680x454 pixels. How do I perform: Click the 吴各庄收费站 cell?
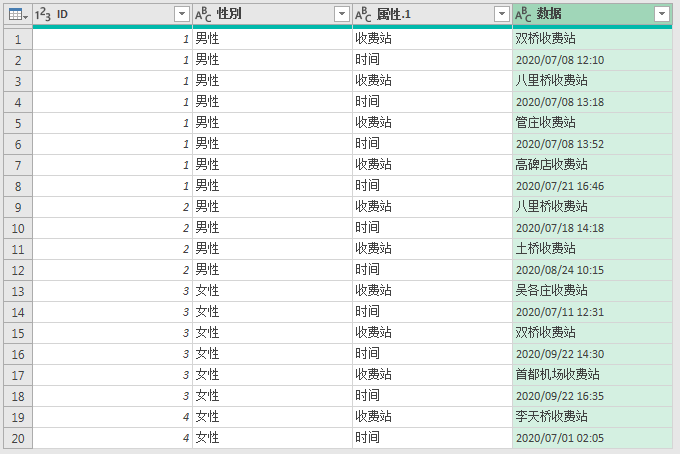pos(592,291)
